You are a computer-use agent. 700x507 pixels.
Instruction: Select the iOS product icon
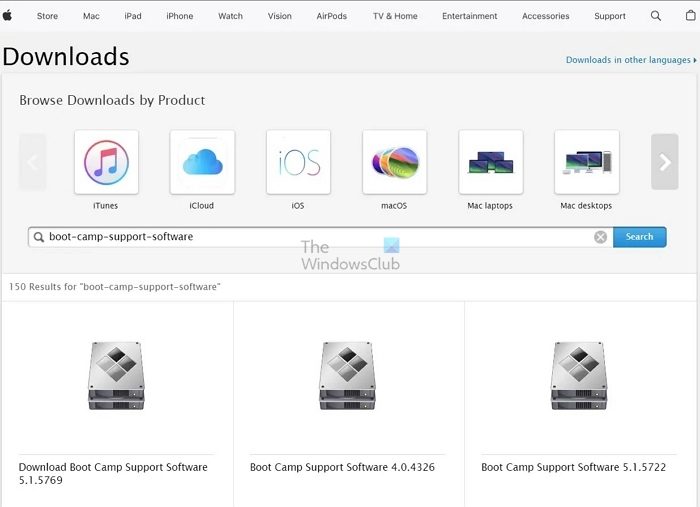click(x=298, y=162)
